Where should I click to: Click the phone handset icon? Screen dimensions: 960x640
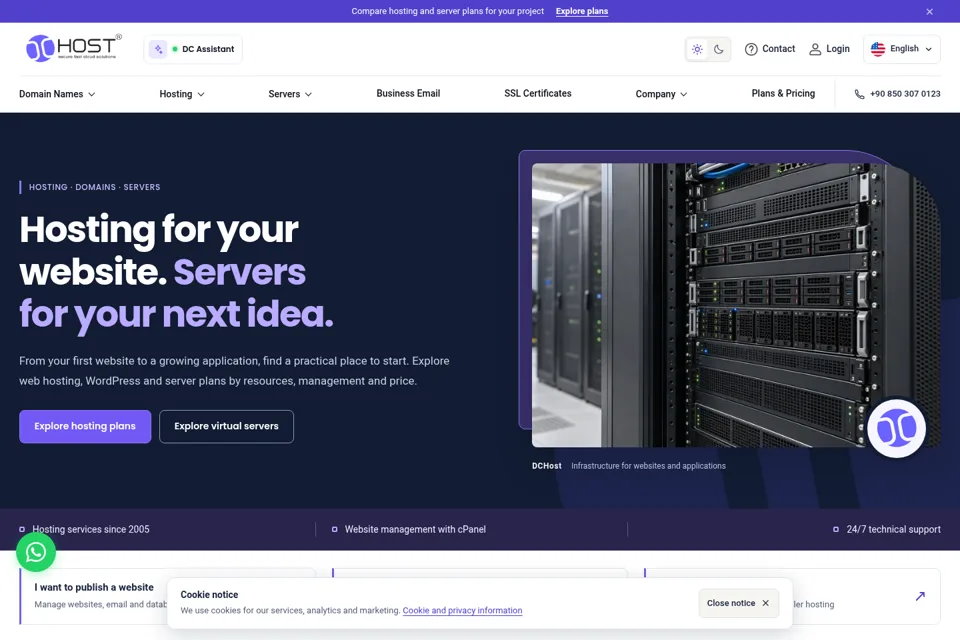click(860, 94)
